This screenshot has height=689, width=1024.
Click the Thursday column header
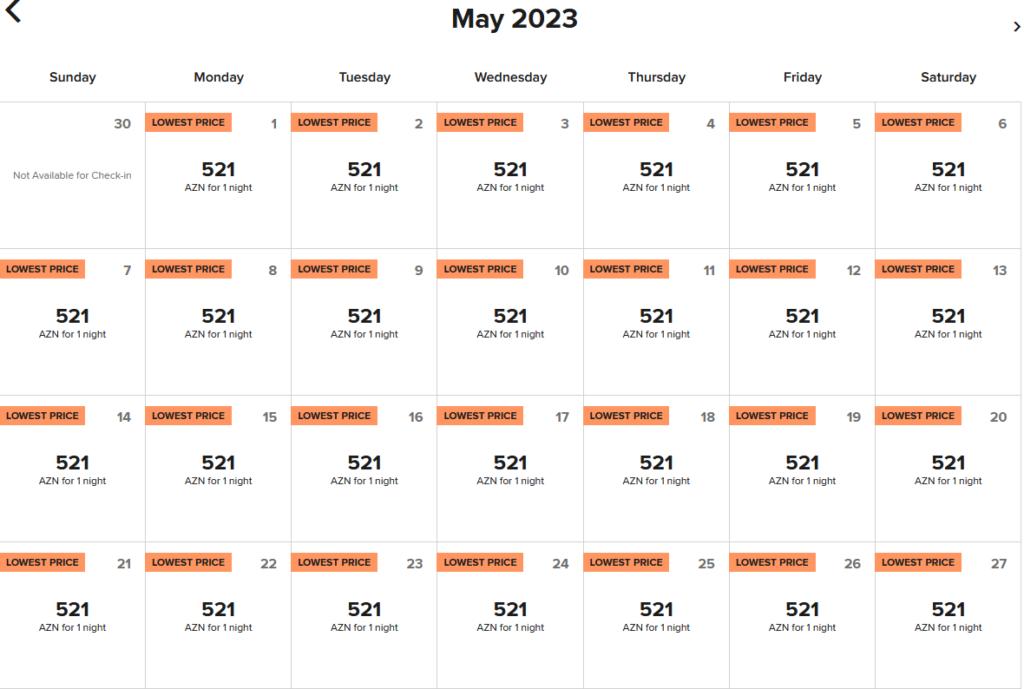click(656, 77)
